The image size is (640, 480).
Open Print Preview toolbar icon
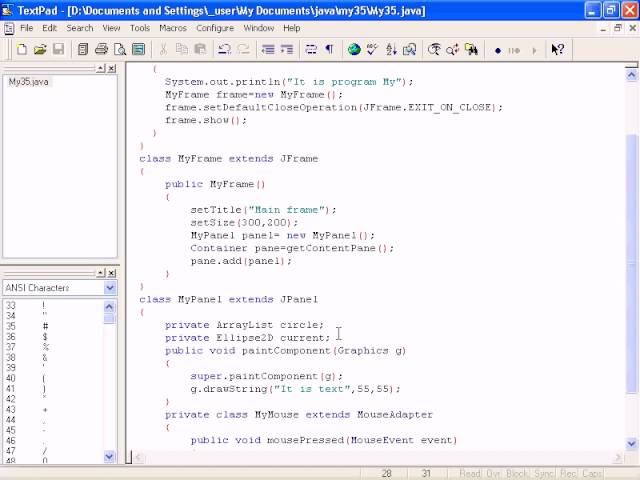[120, 50]
